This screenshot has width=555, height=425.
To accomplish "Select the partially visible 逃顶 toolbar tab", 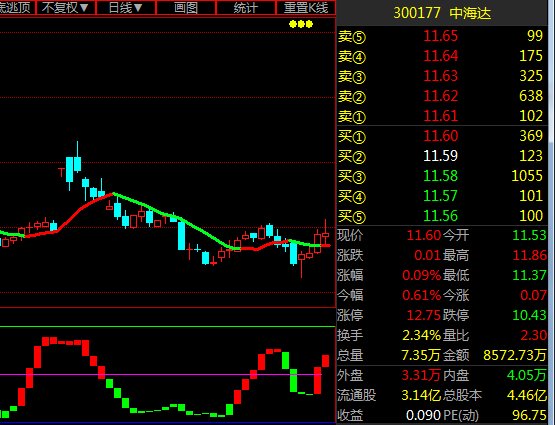I will point(17,7).
